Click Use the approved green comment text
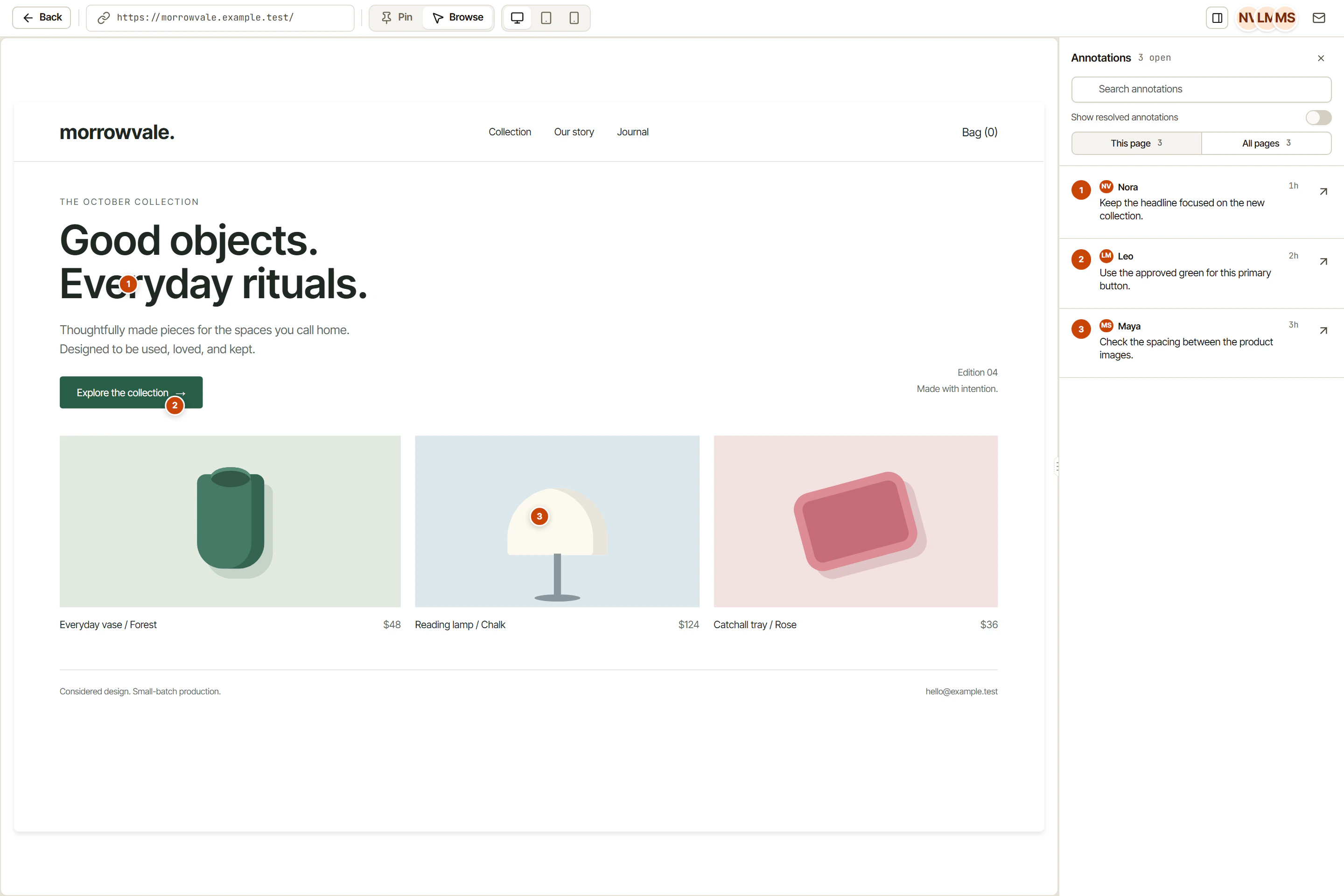 (x=1184, y=280)
